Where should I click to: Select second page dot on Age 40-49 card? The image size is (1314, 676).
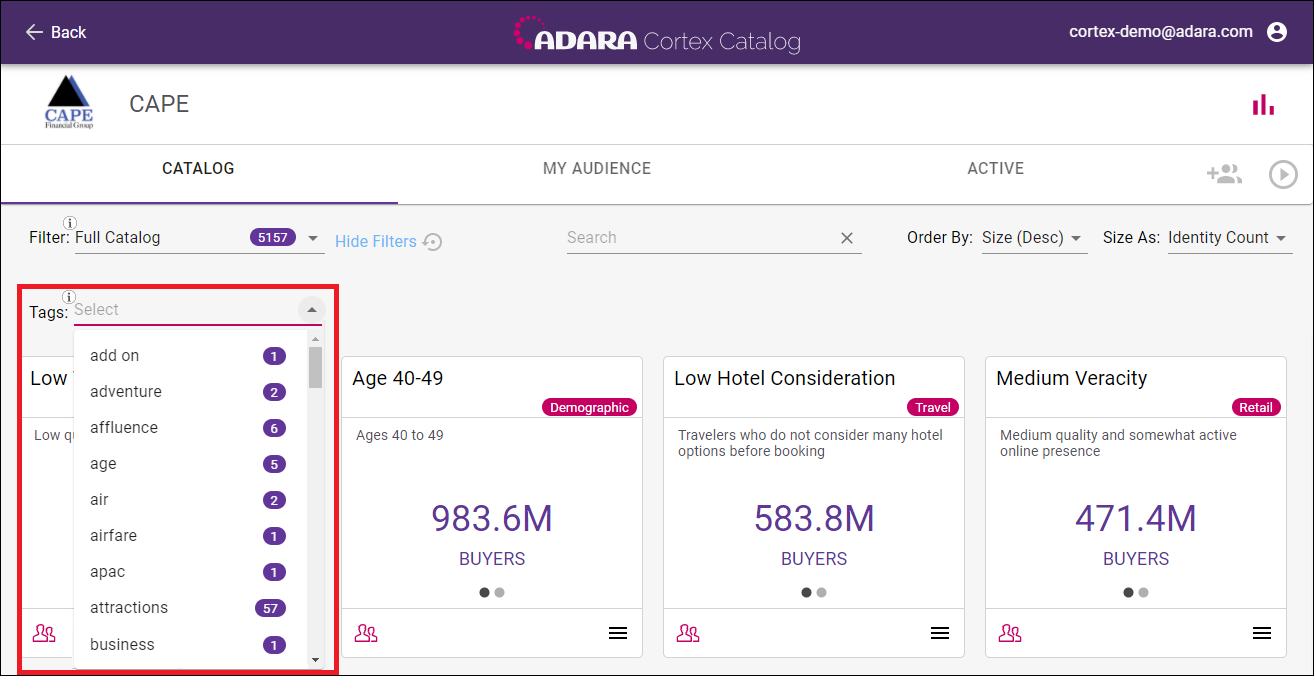[x=500, y=592]
